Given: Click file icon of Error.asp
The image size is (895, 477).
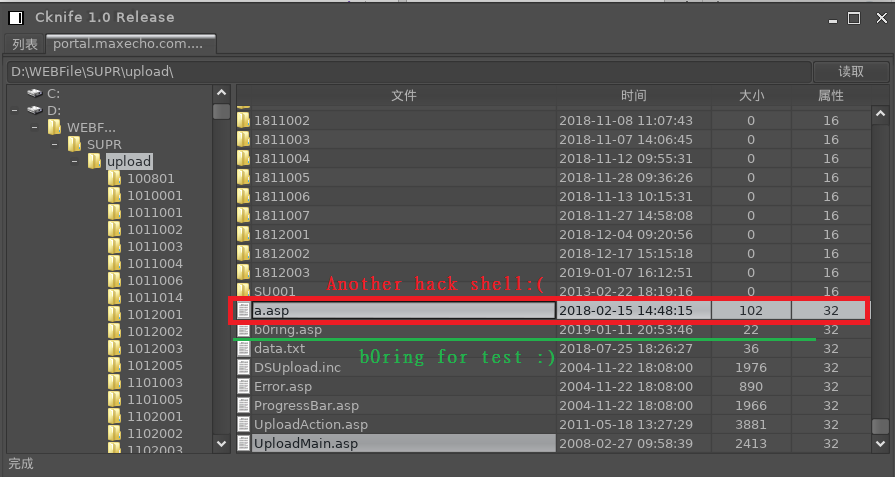Looking at the screenshot, I should pos(244,386).
